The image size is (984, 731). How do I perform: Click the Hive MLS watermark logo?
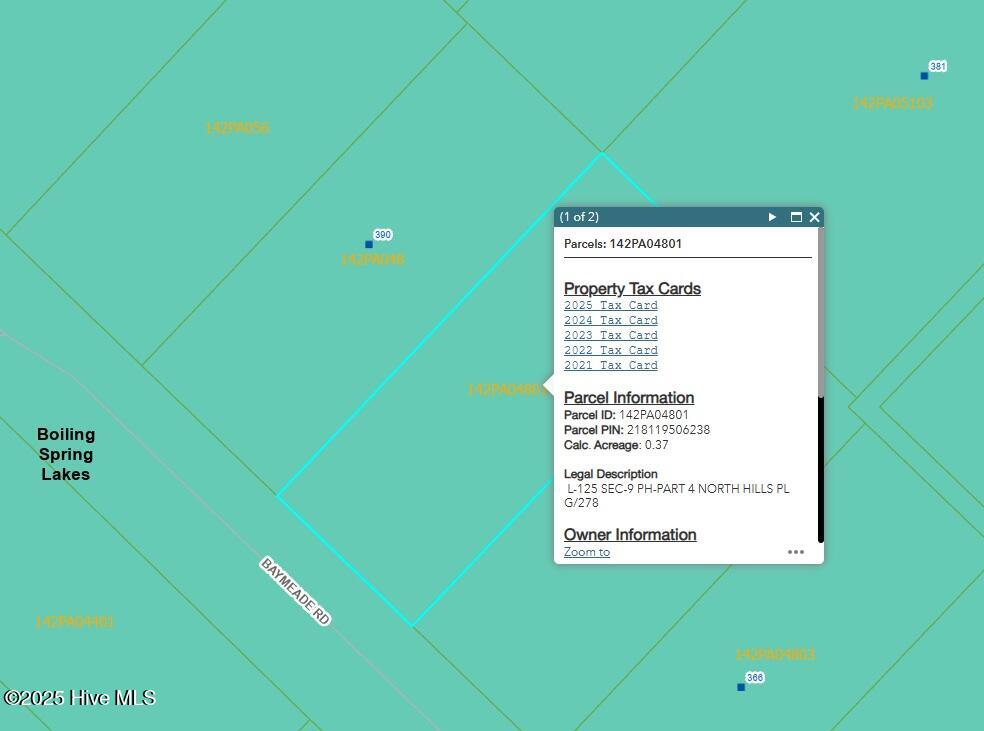coord(78,697)
